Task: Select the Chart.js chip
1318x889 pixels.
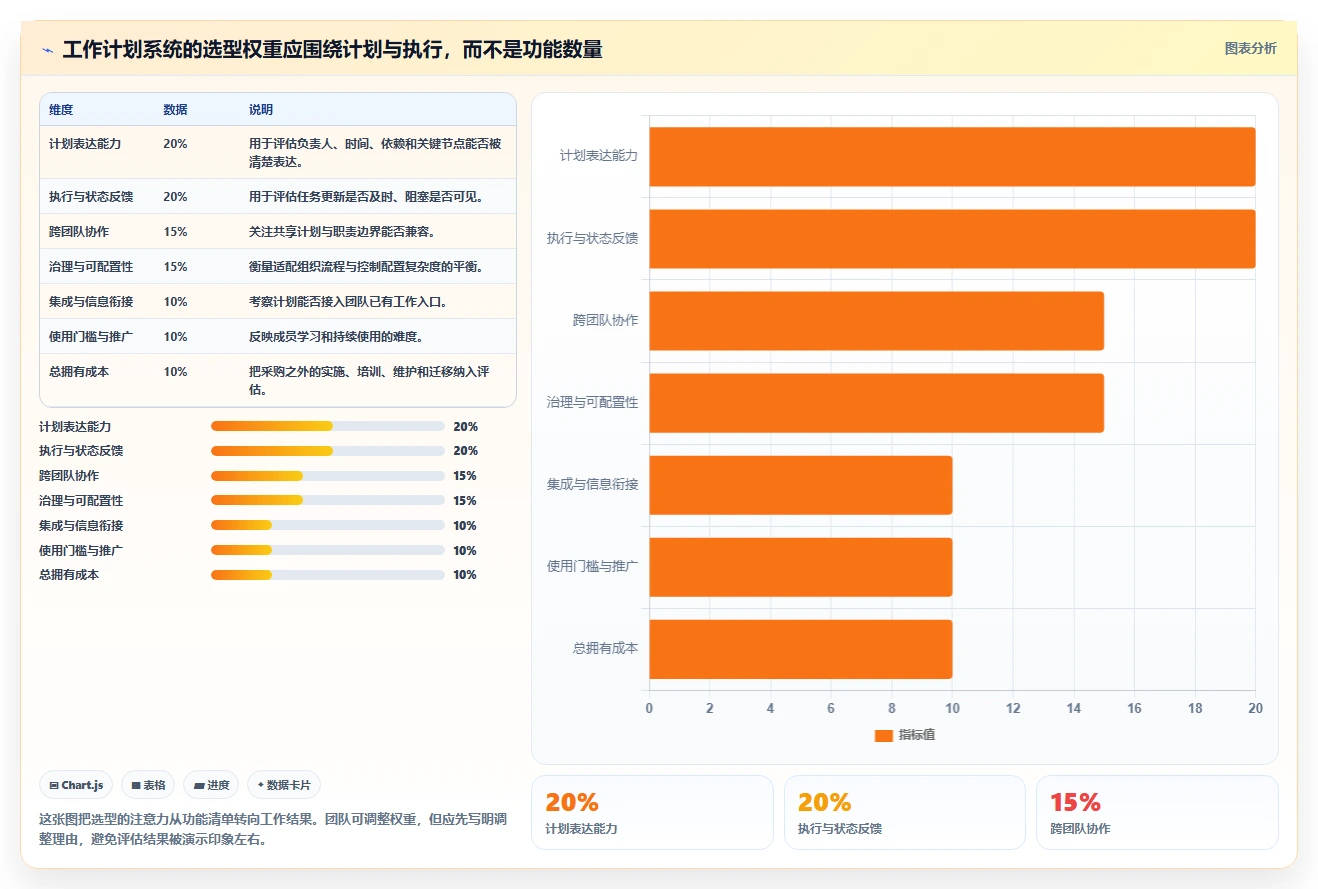Action: coord(76,785)
